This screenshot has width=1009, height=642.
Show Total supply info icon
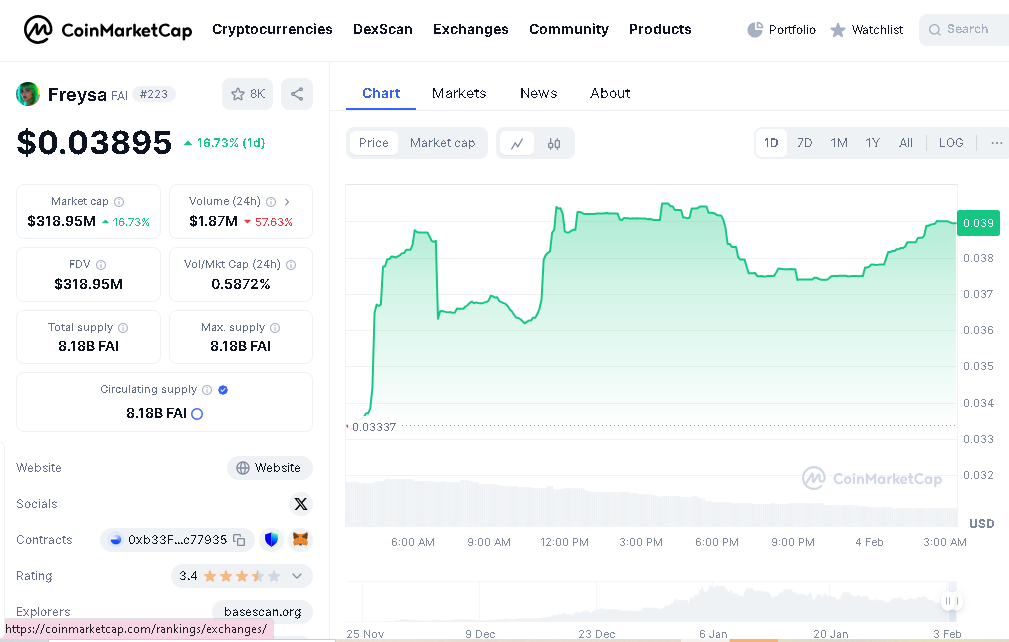coord(123,328)
